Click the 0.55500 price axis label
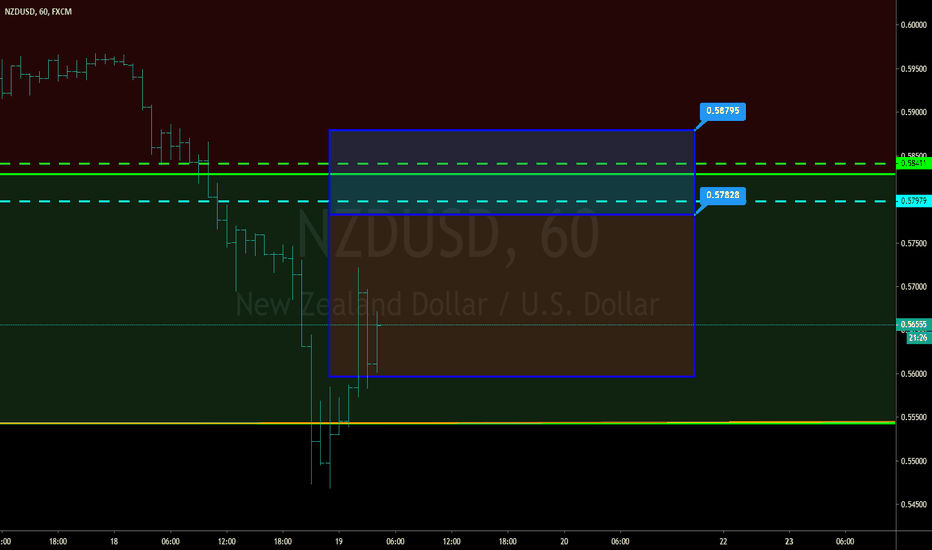Image resolution: width=932 pixels, height=550 pixels. click(x=914, y=417)
